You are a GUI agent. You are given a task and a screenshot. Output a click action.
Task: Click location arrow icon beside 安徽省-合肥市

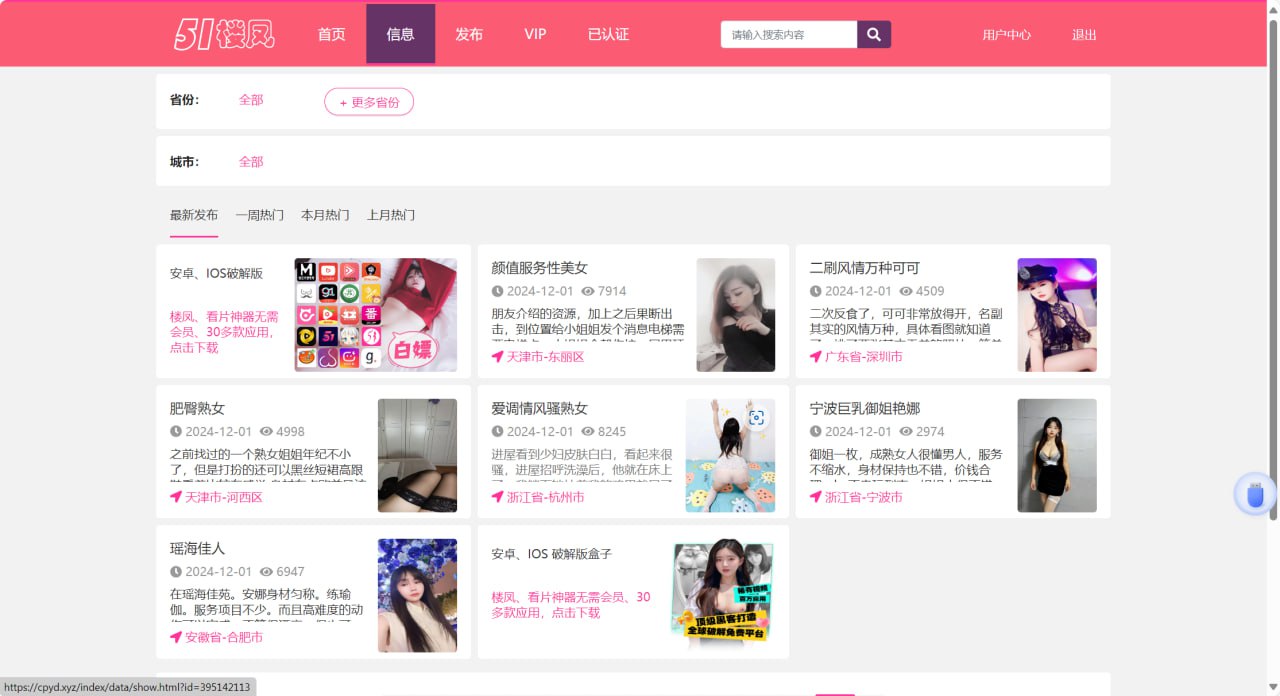[x=176, y=637]
